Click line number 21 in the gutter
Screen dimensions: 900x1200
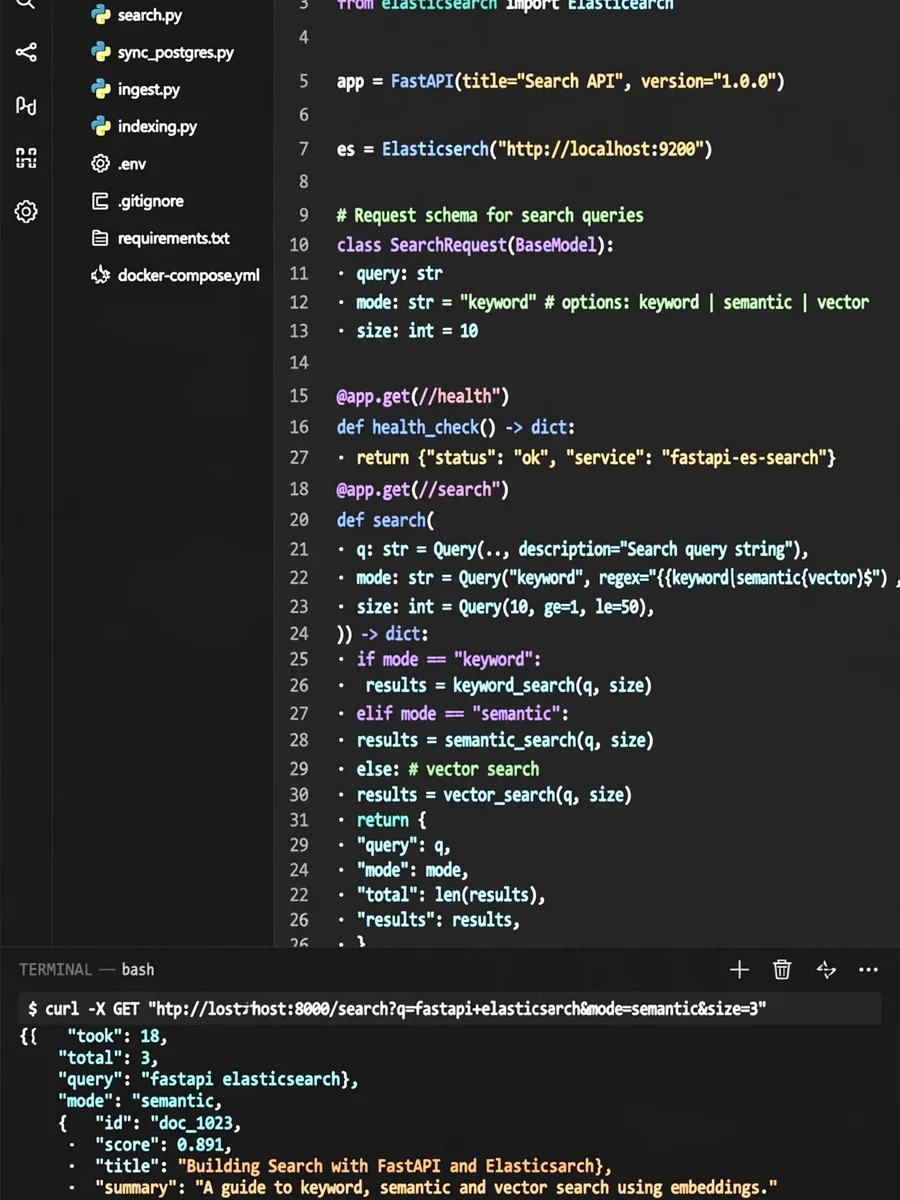click(x=298, y=549)
